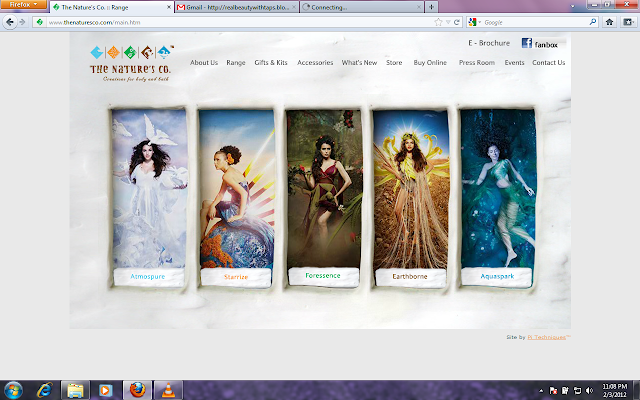640x400 pixels.
Task: Open VLC media player cone icon
Action: (x=168, y=390)
